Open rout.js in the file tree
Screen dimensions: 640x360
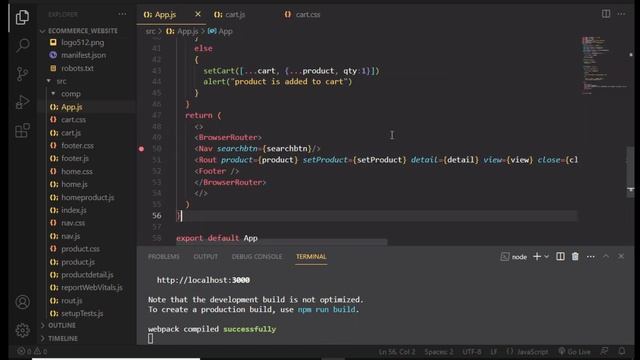coord(71,301)
